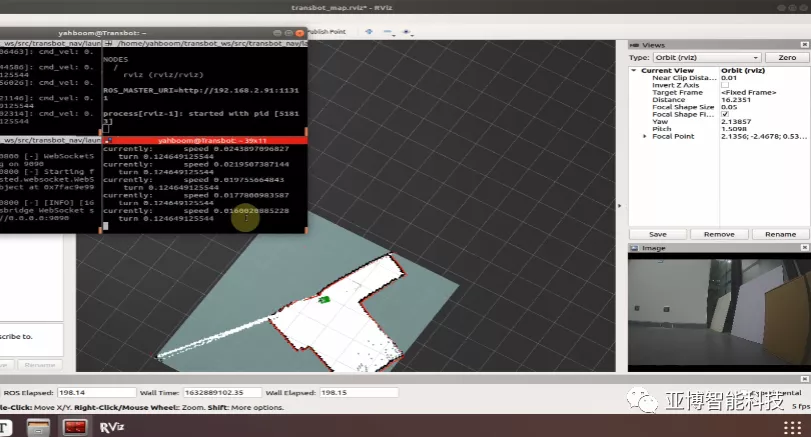This screenshot has height=437, width=811.
Task: Open the red terminal icon in taskbar
Action: (75, 427)
